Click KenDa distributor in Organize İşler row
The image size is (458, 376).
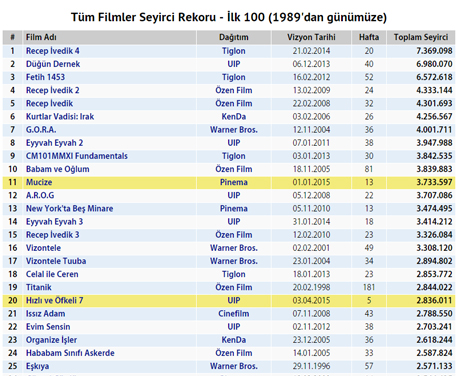point(234,340)
